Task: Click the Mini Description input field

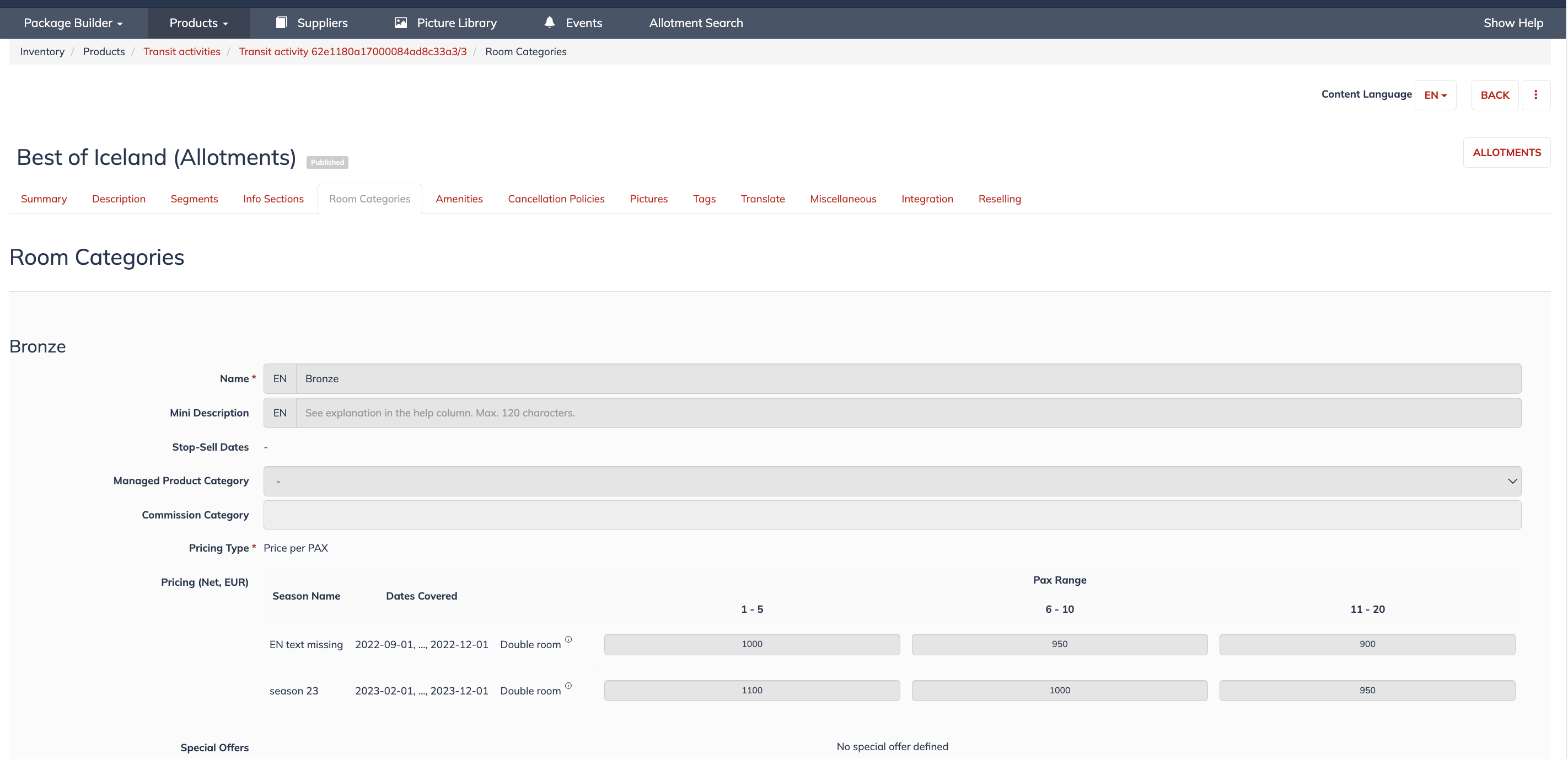Action: 908,413
